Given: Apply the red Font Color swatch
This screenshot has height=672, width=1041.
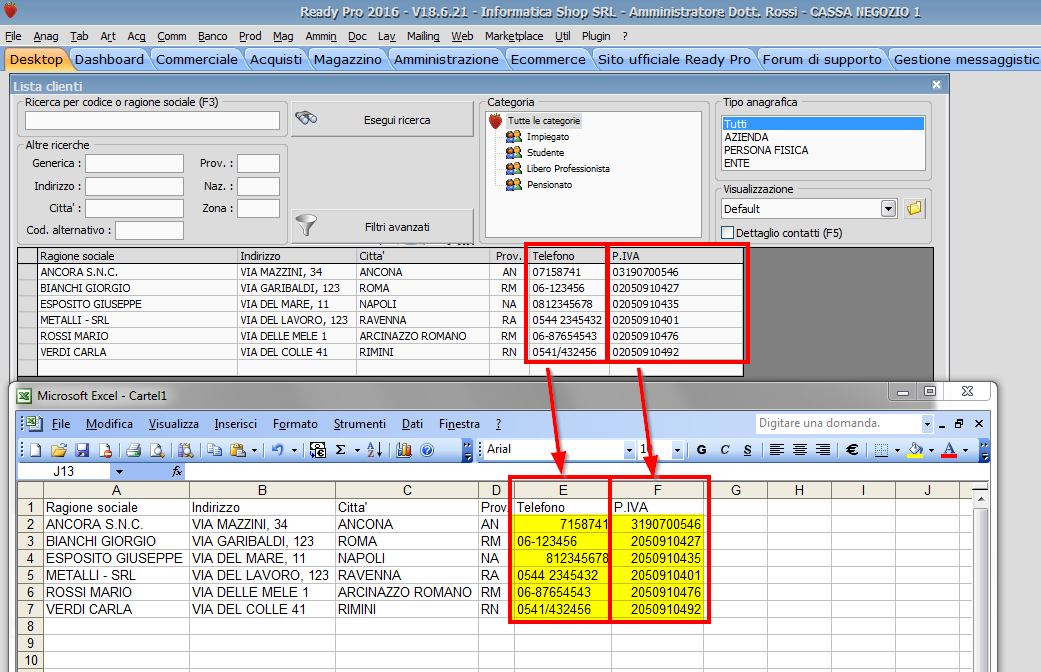Looking at the screenshot, I should tap(949, 450).
